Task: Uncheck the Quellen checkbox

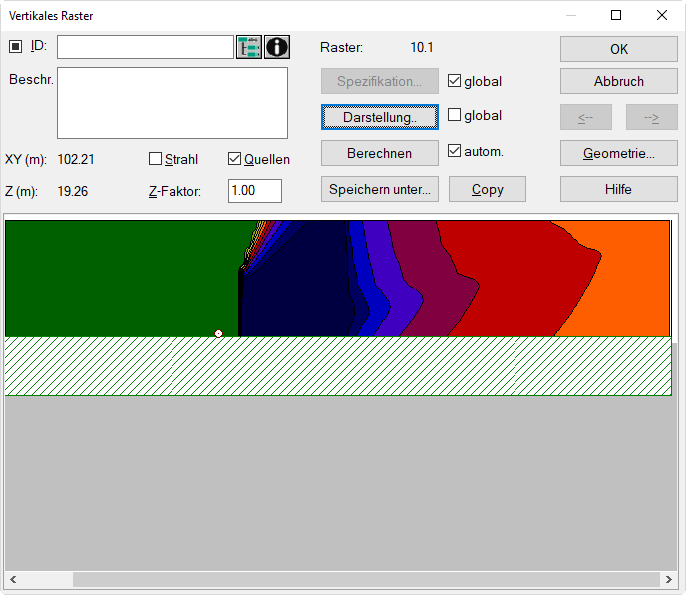Action: point(234,158)
